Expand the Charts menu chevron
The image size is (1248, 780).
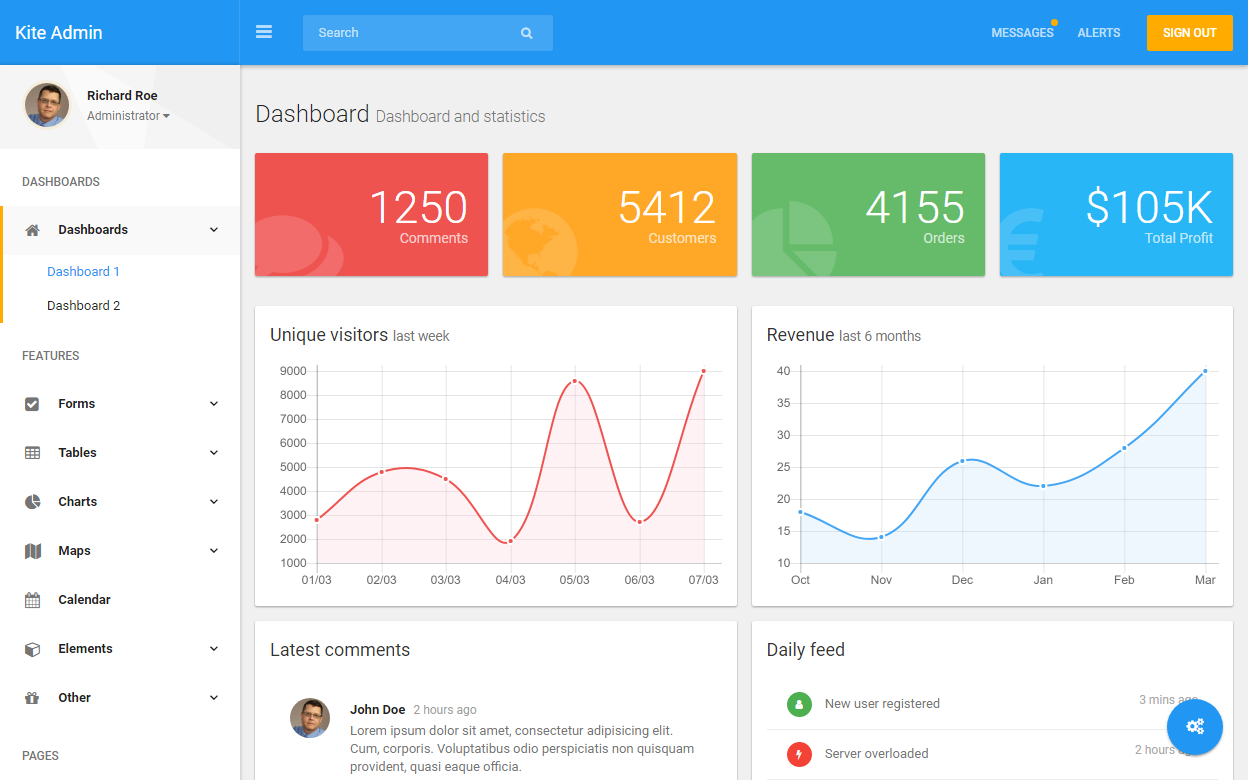(213, 502)
